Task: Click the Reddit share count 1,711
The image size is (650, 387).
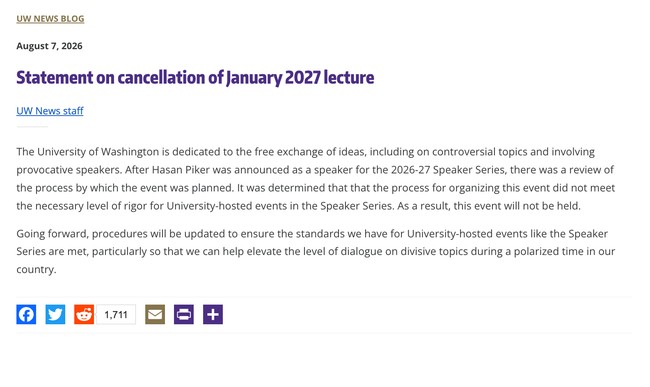Action: click(116, 314)
